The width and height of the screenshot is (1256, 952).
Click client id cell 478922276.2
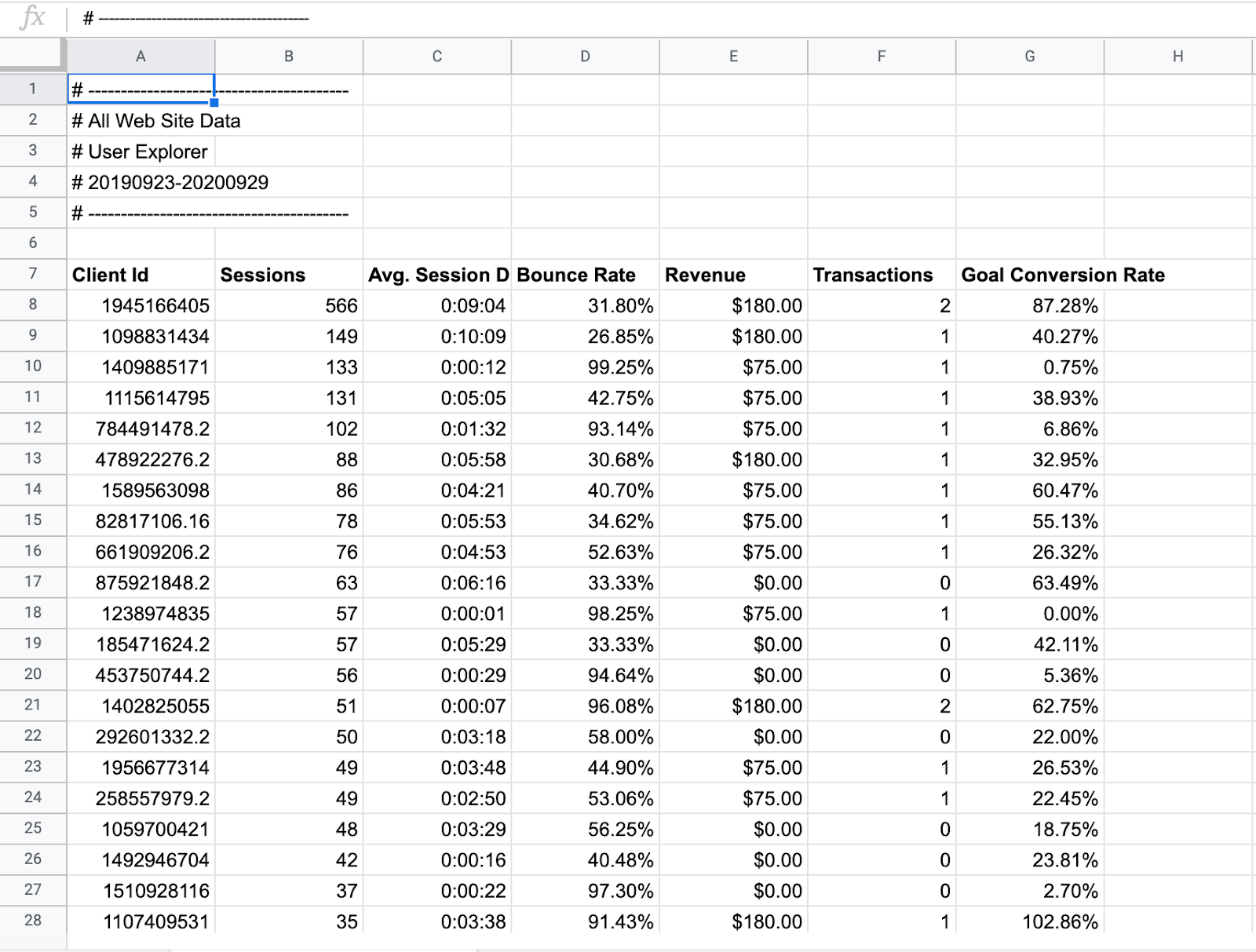click(x=141, y=460)
